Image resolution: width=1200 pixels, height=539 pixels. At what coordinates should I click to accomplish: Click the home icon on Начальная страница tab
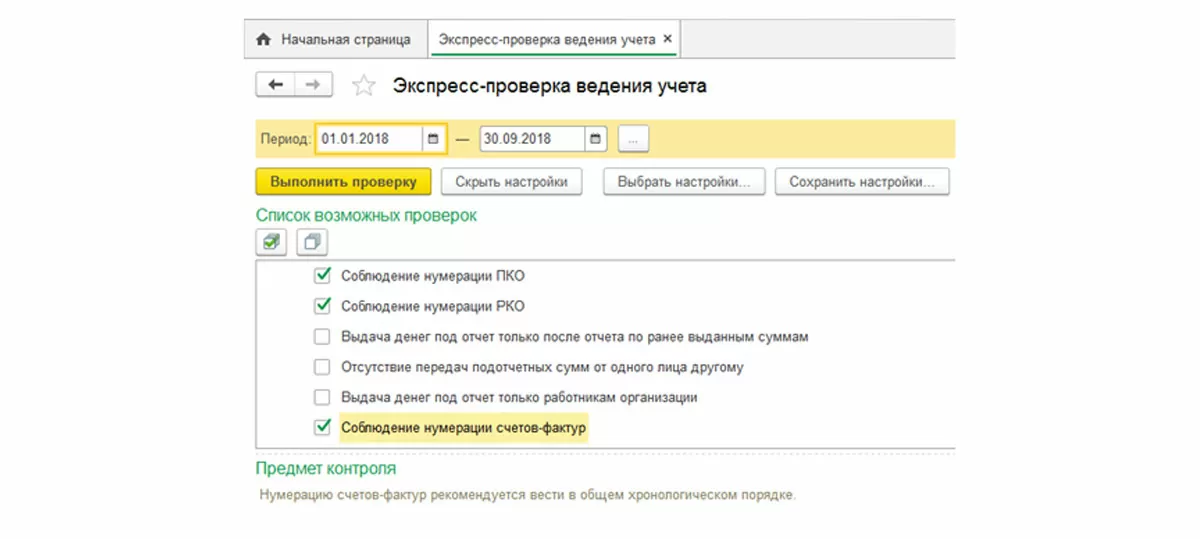264,40
